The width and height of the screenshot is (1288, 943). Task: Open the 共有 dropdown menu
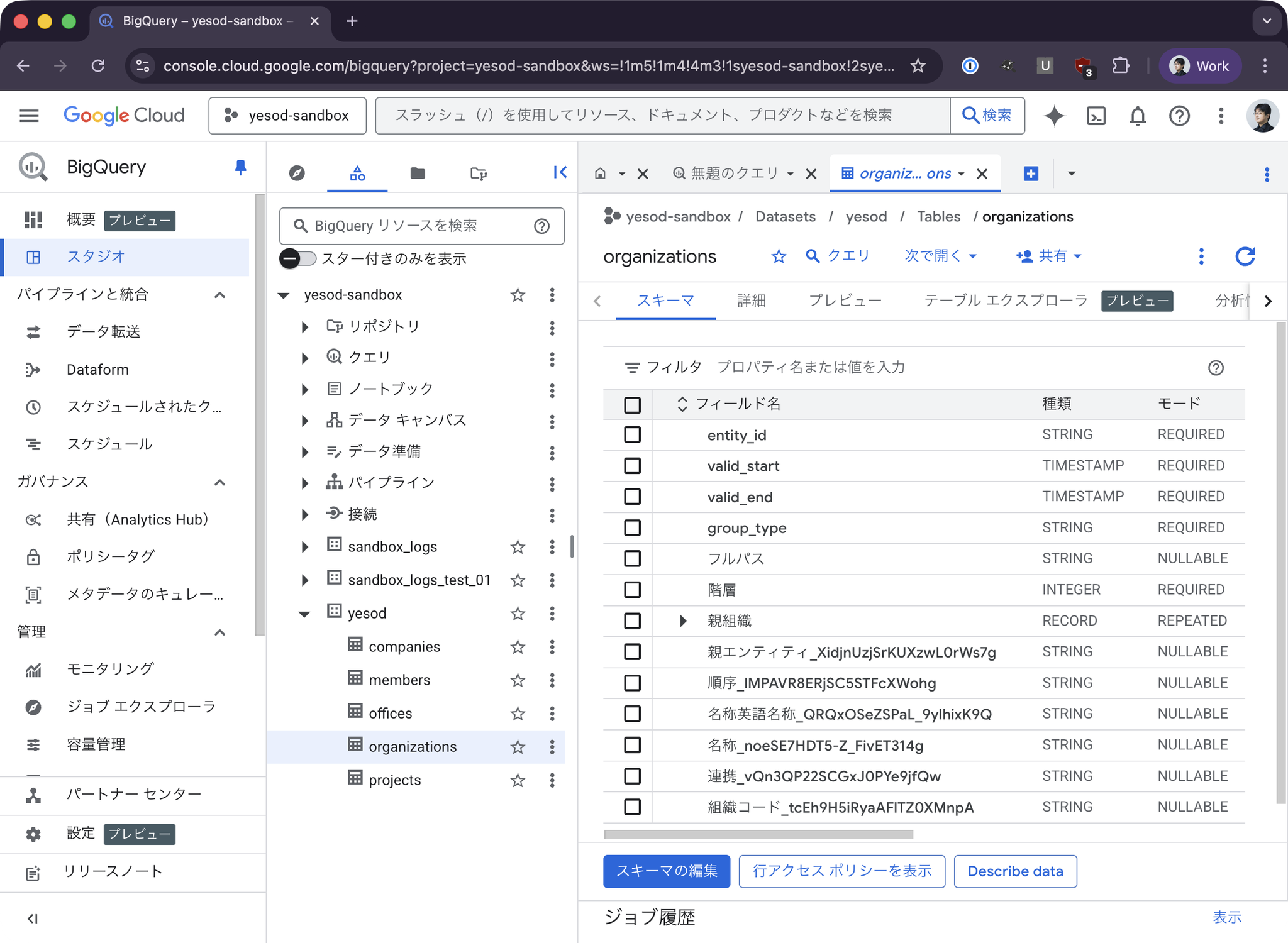point(1049,256)
